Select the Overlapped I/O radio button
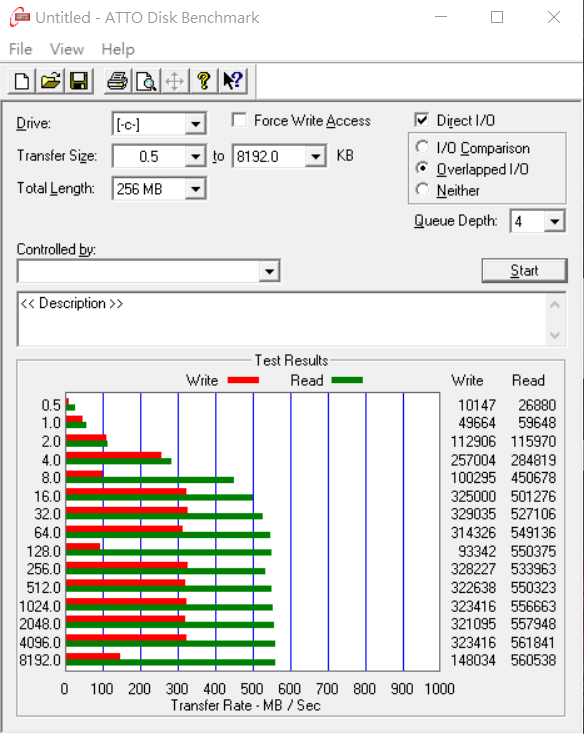584x734 pixels. [x=422, y=168]
